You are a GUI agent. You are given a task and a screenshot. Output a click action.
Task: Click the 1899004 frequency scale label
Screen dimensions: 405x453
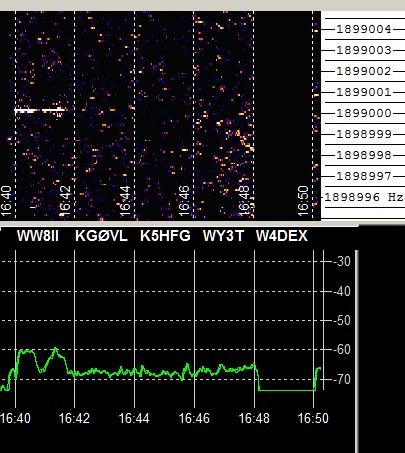click(x=364, y=29)
